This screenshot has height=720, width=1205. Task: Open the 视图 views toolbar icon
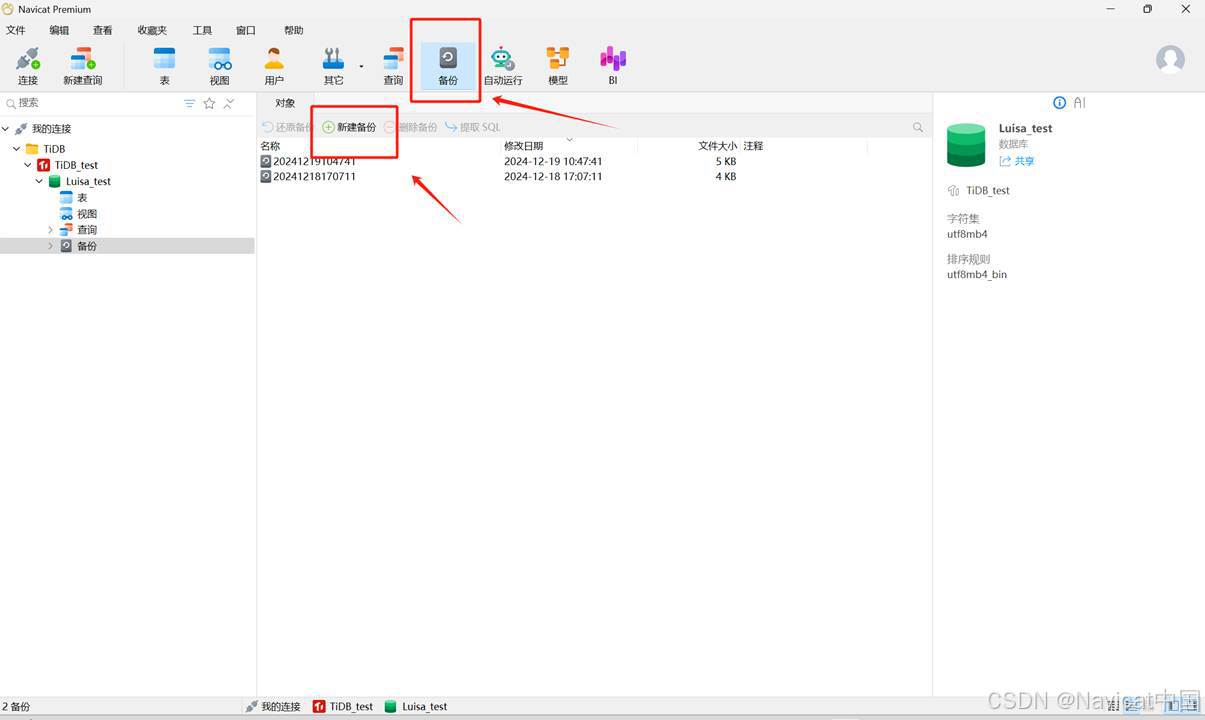point(220,66)
